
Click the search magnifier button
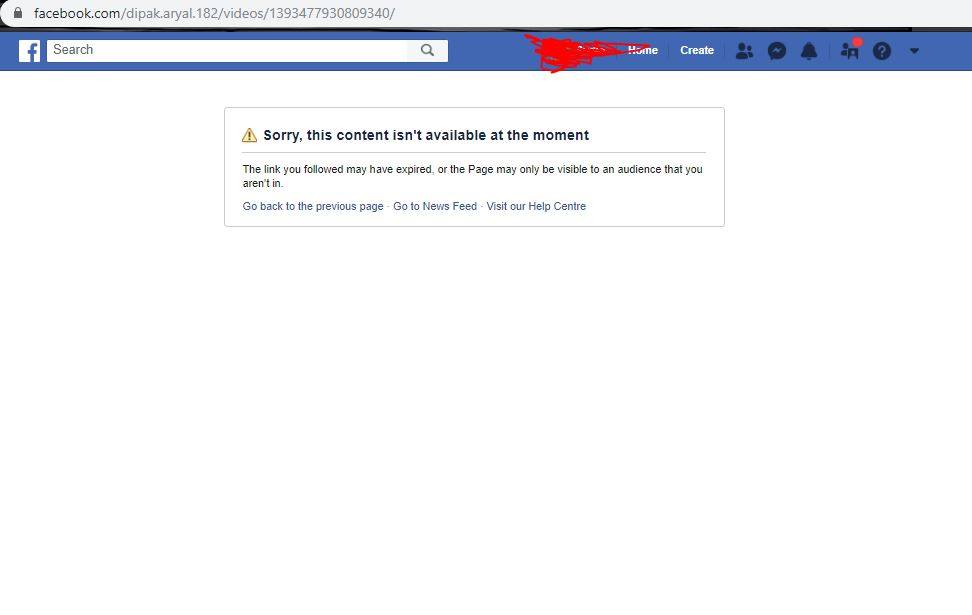pyautogui.click(x=427, y=50)
